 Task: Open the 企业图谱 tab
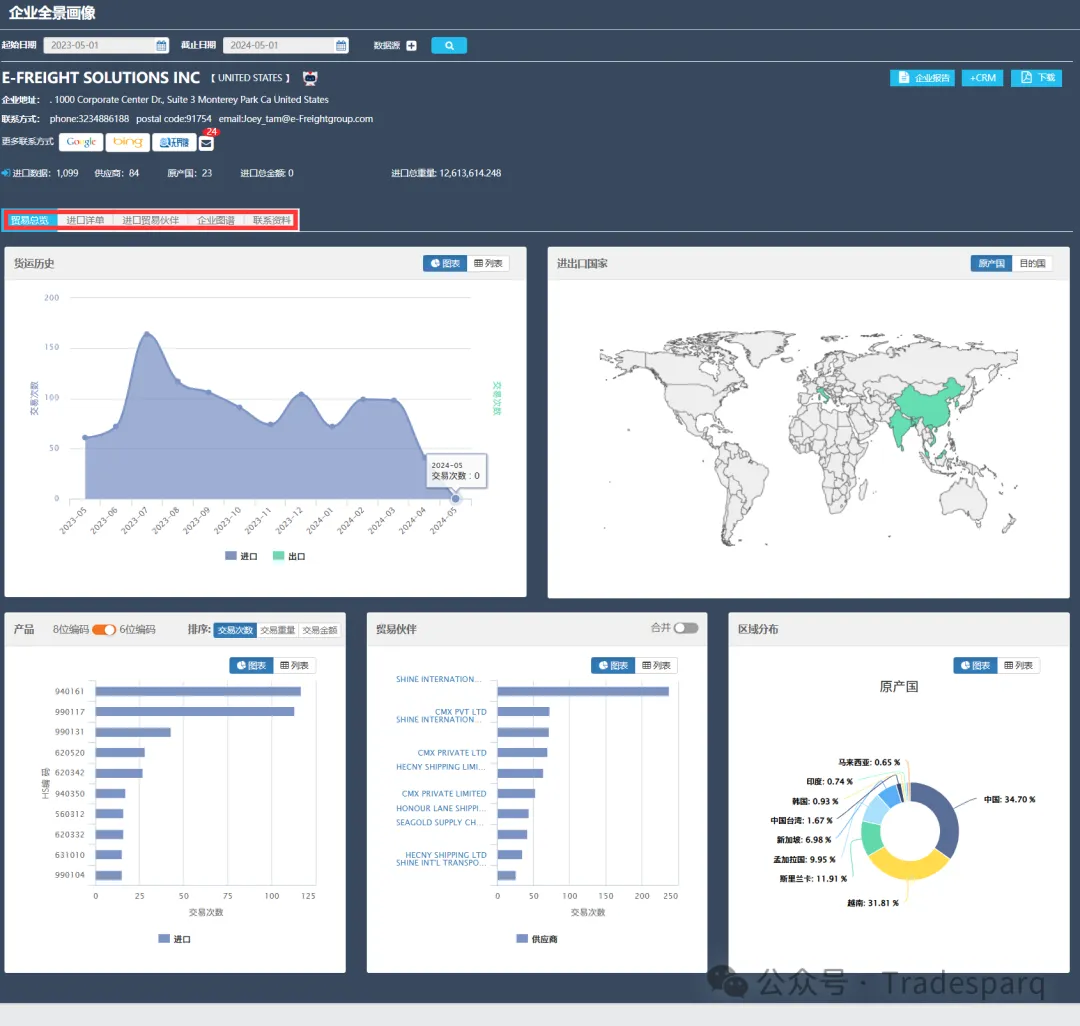click(x=216, y=220)
